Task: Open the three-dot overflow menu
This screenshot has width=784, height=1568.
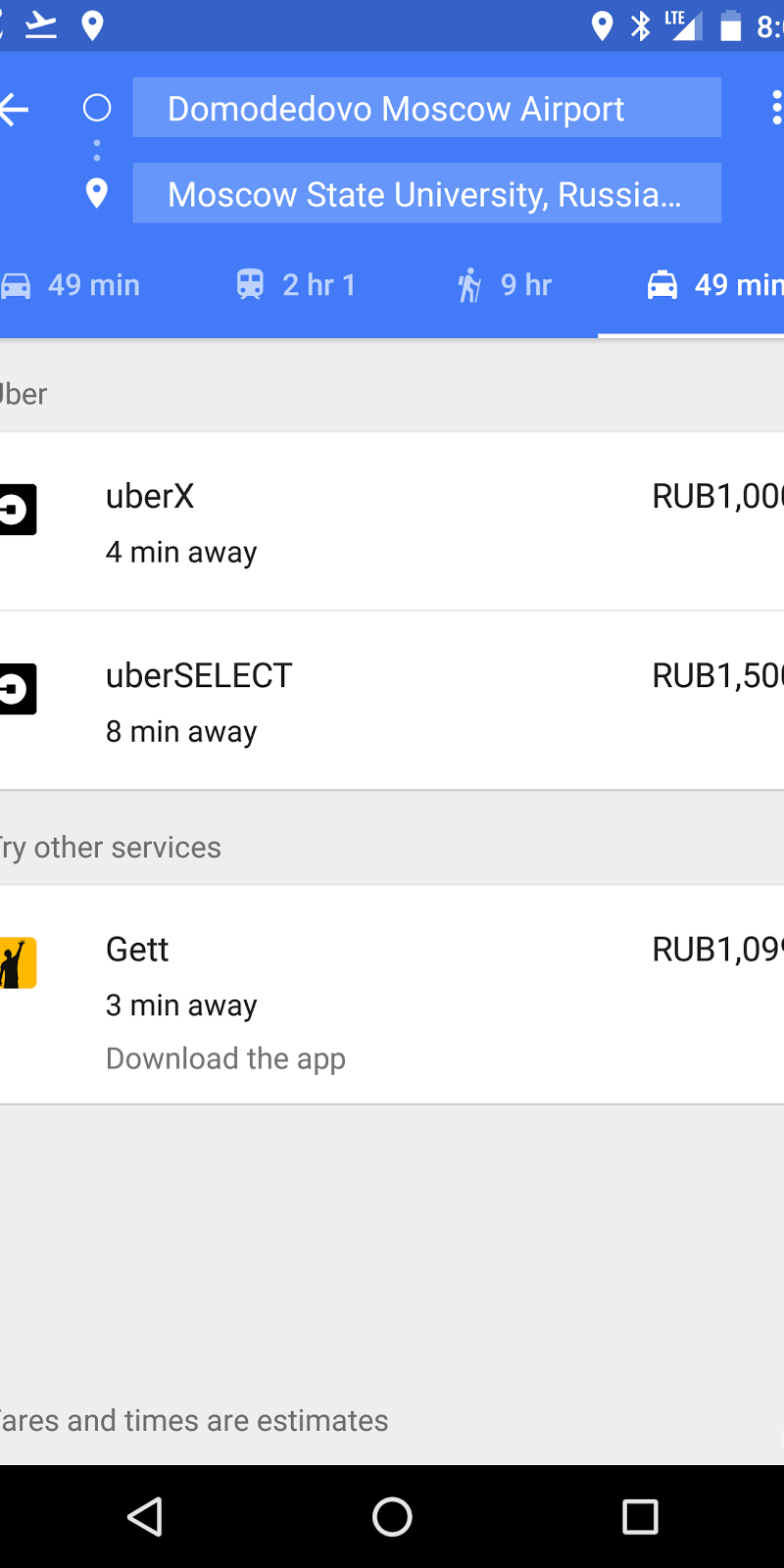Action: pyautogui.click(x=775, y=108)
